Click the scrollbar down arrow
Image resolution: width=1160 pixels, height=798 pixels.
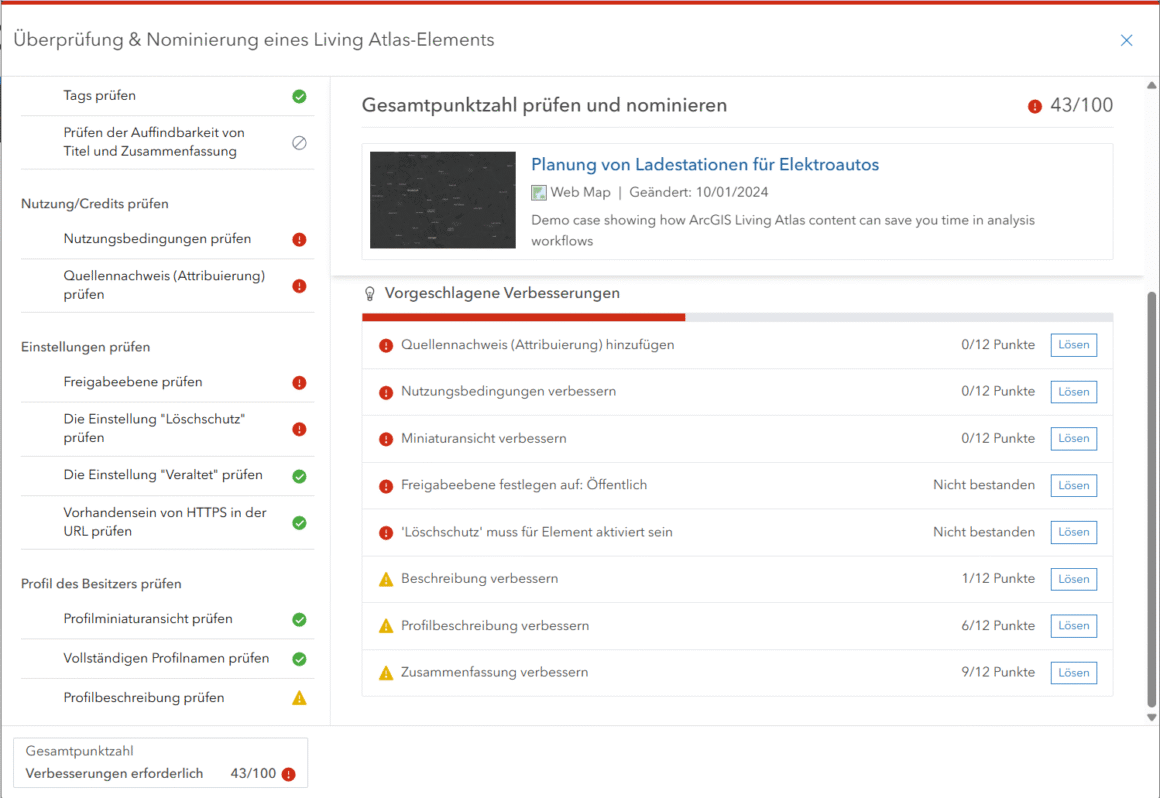[x=1151, y=717]
